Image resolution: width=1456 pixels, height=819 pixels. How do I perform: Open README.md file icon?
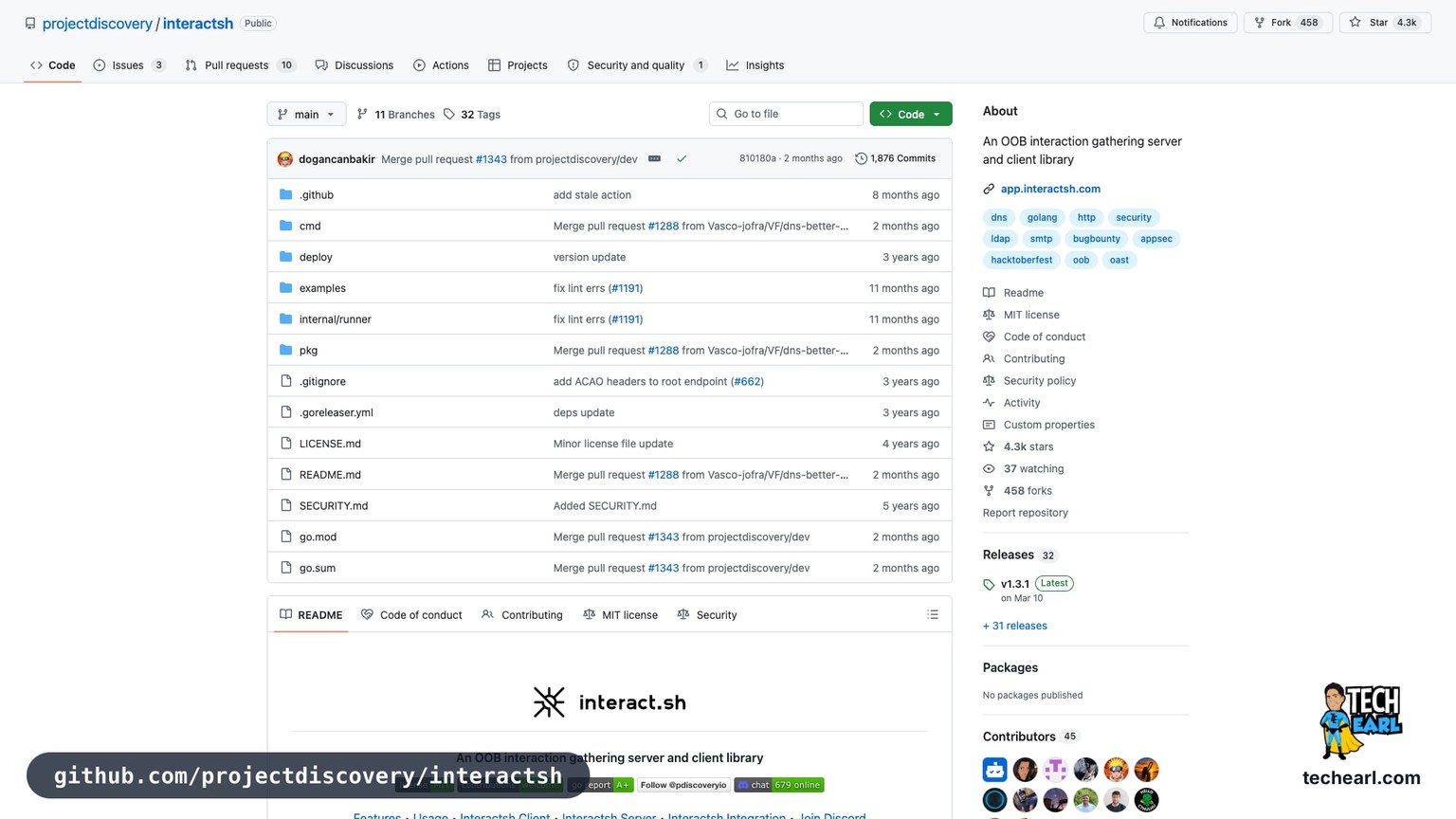click(285, 474)
